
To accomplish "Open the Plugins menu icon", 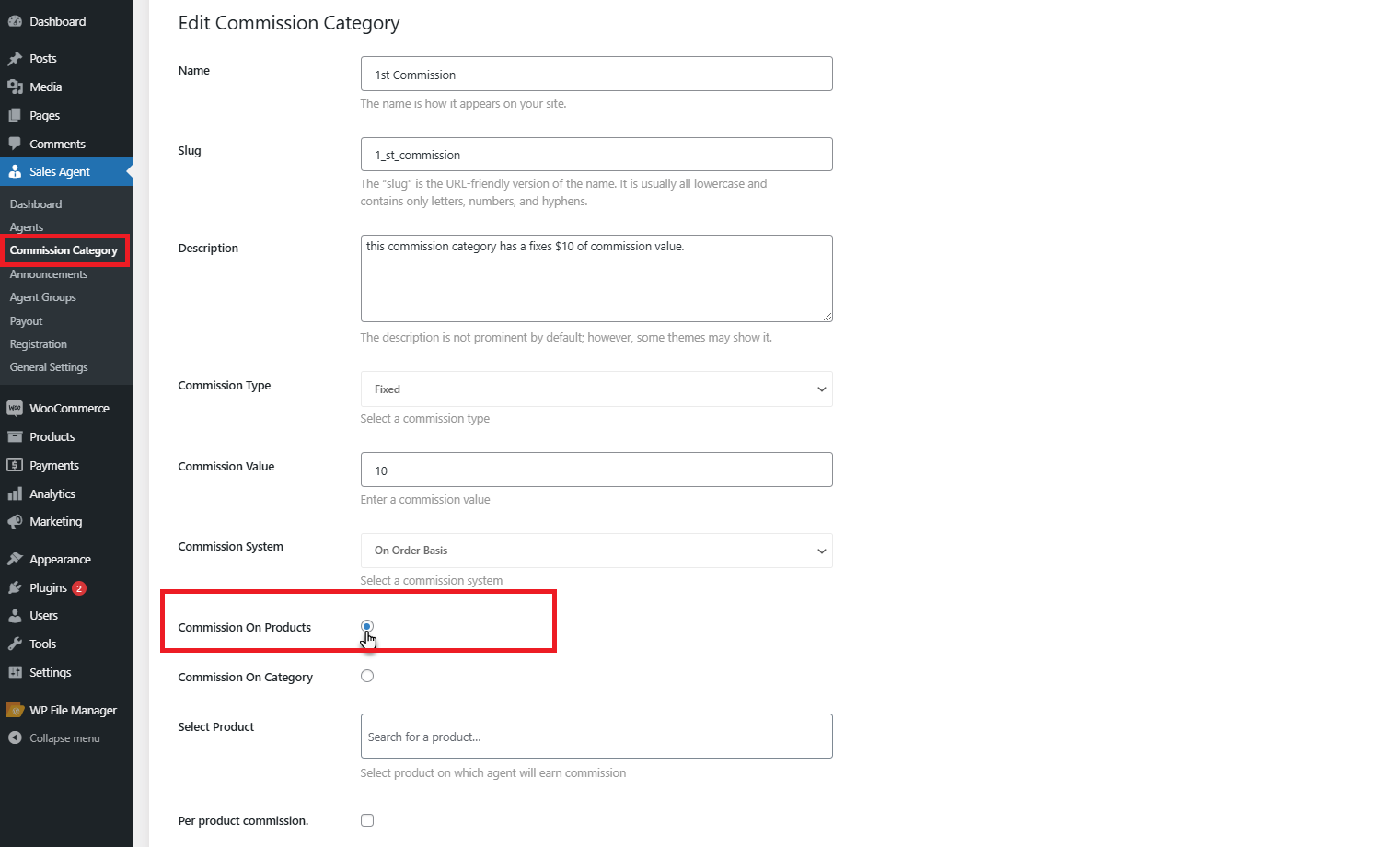I will [15, 587].
